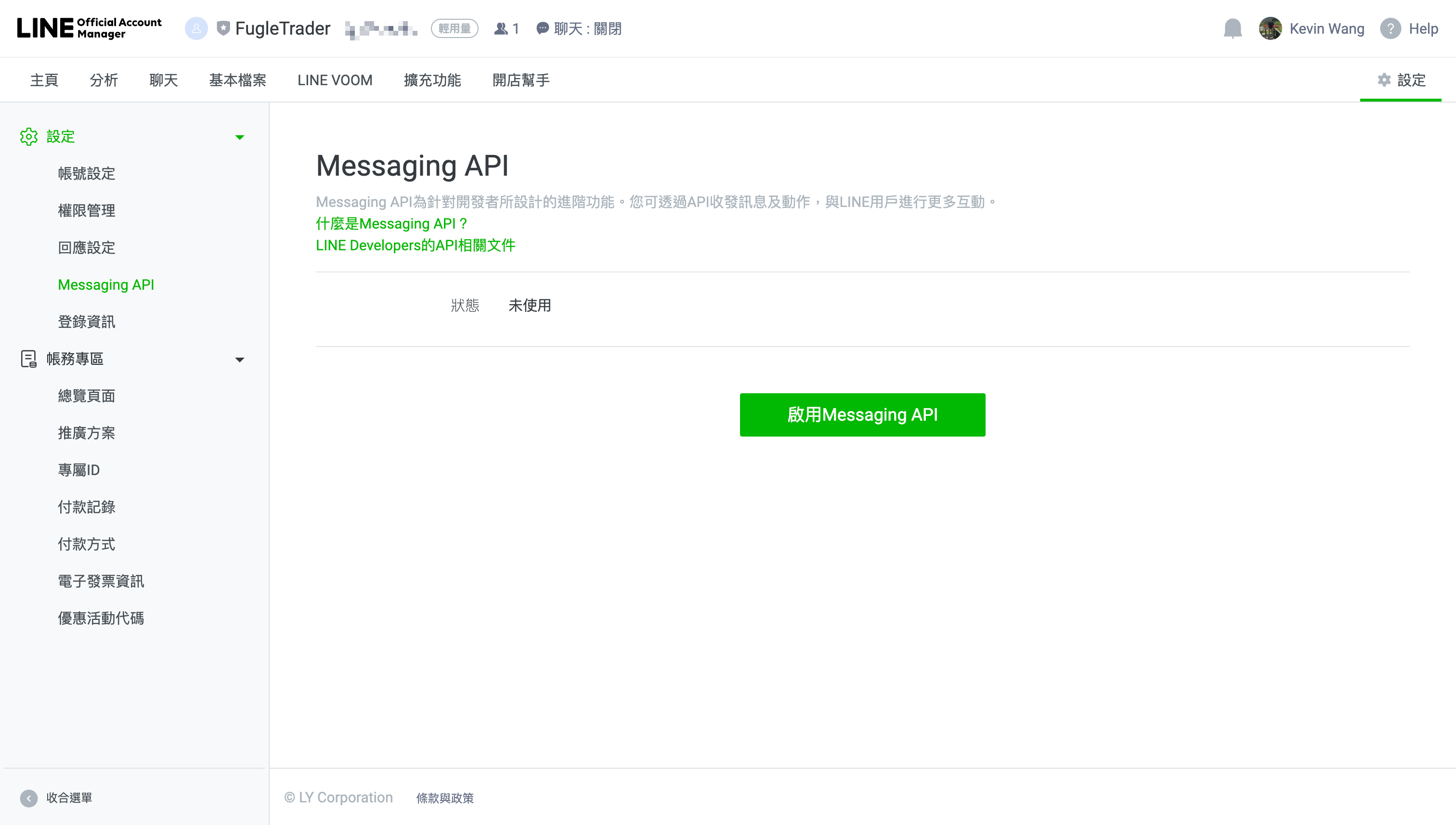Click the gear icon in 設定 tab
This screenshot has height=825, width=1456.
[x=1384, y=80]
